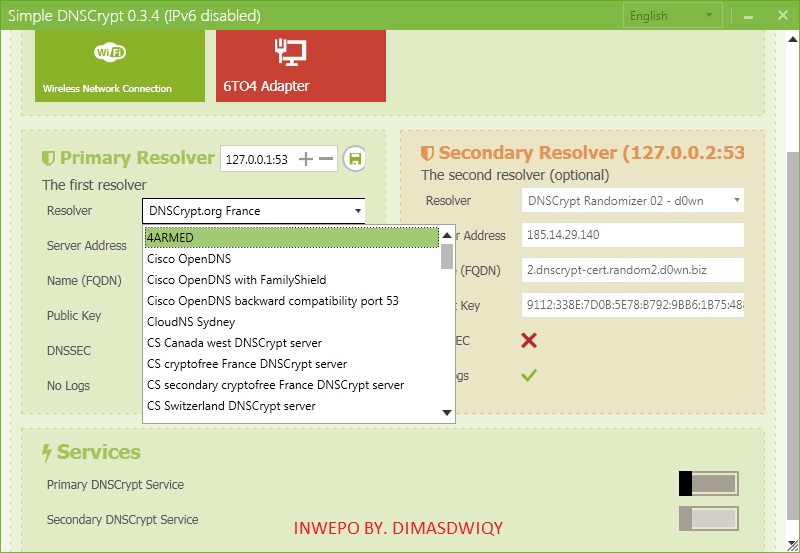Open the secondary resolver DNSCrypt Randomizer dropdown

(633, 200)
